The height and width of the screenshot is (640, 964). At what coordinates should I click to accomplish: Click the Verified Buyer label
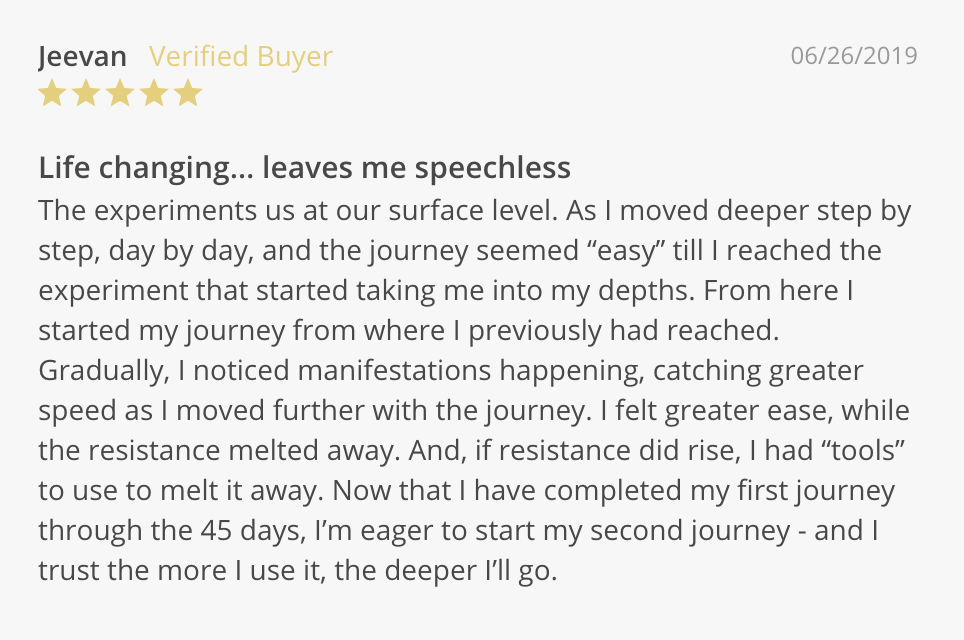click(x=241, y=57)
